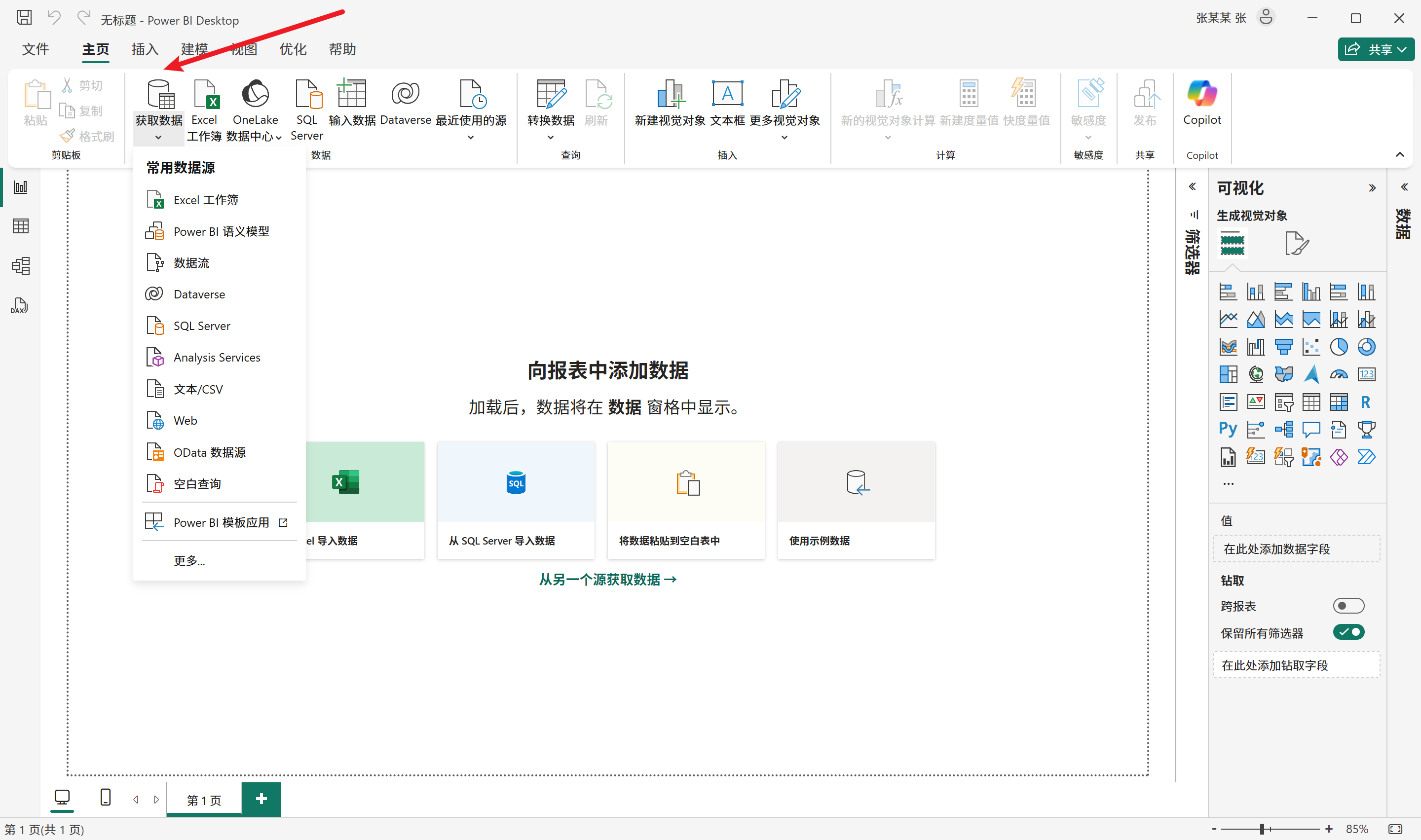Collapse the ribbon with chevron
This screenshot has width=1421, height=840.
tap(1399, 154)
